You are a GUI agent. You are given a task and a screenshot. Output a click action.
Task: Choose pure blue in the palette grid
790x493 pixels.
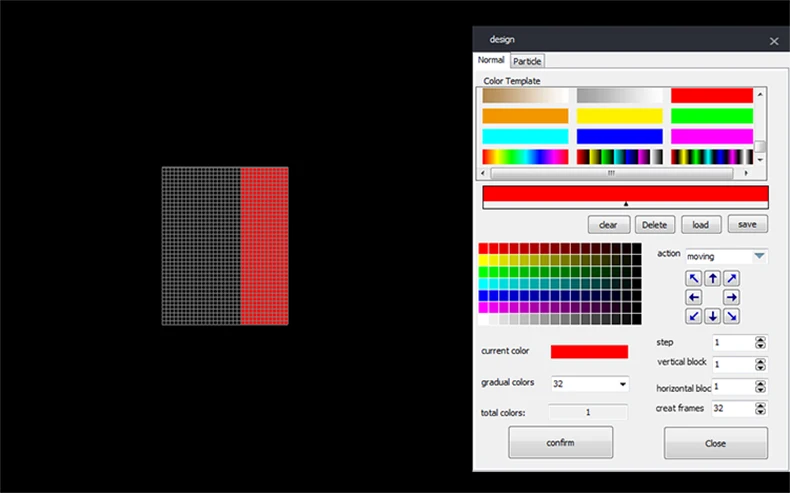(x=483, y=296)
